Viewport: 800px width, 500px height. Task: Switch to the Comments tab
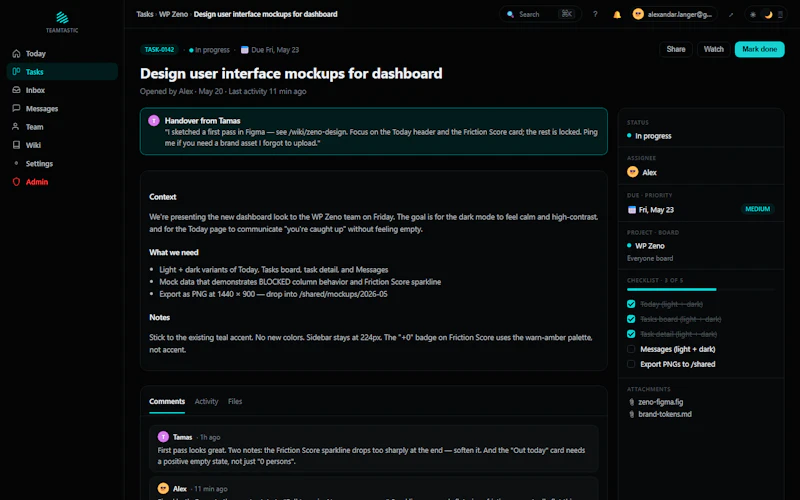pos(167,402)
